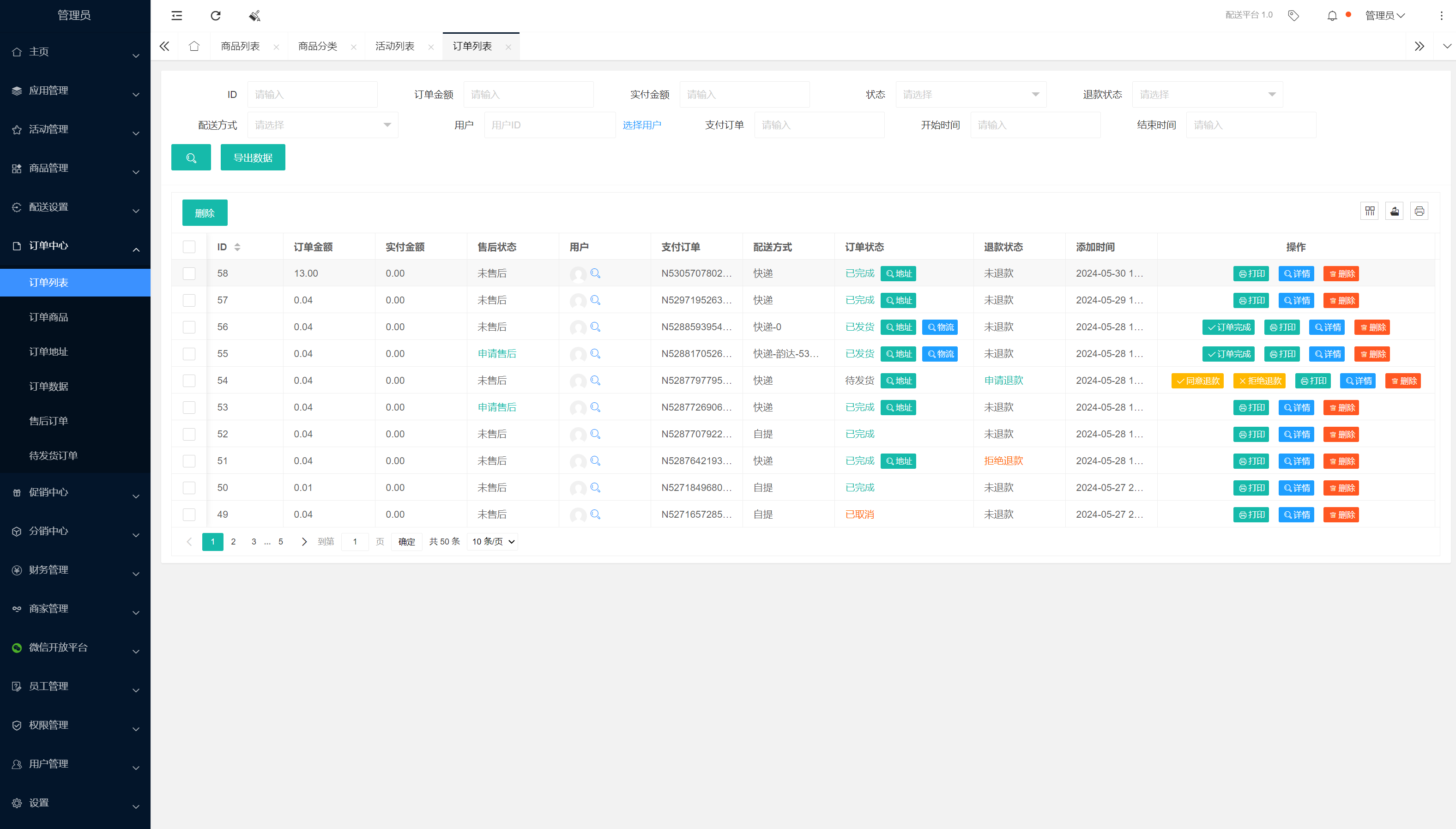
Task: Click the sidebar collapse menu icon
Action: [x=176, y=15]
